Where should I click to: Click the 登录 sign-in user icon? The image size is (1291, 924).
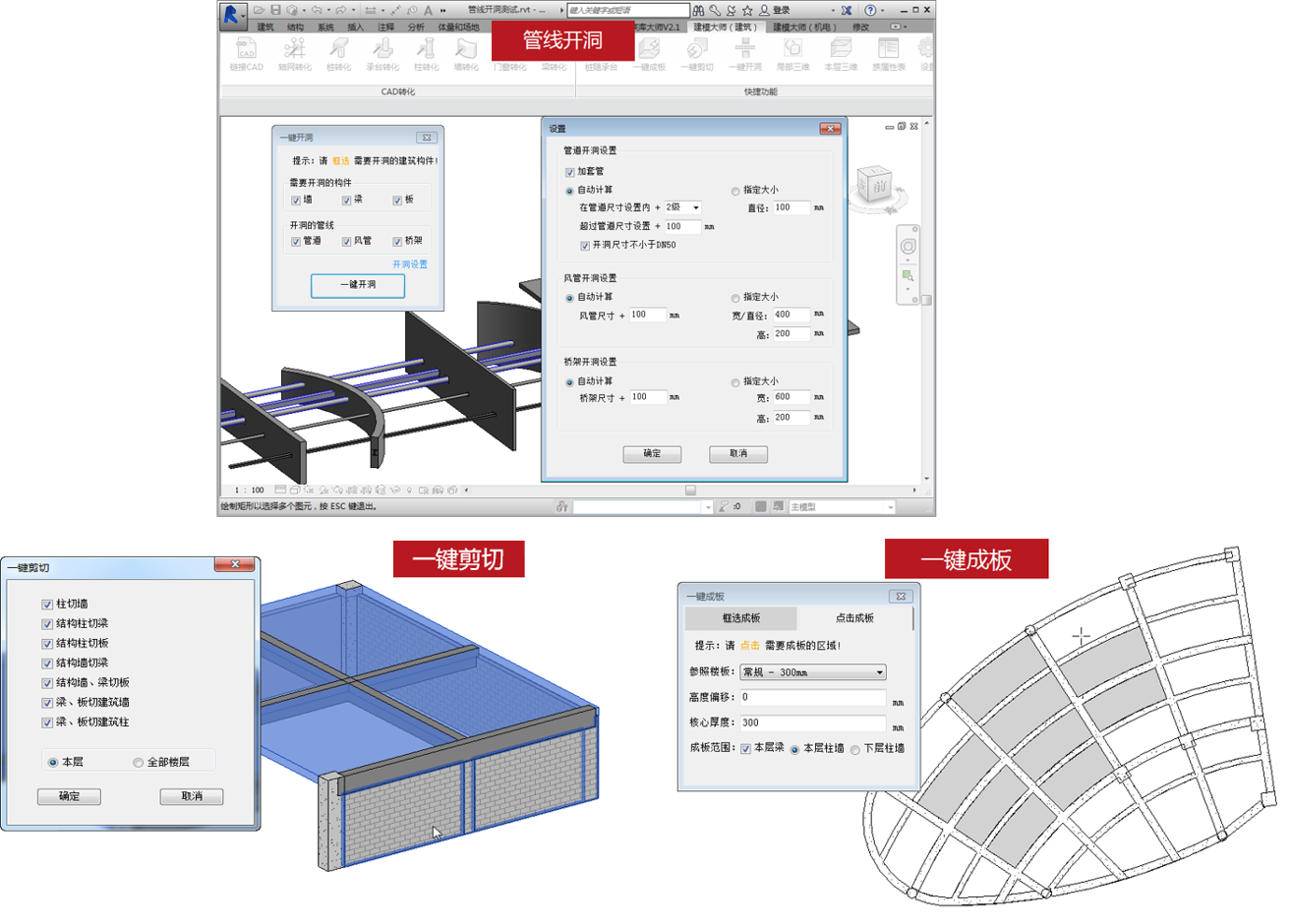[x=764, y=10]
